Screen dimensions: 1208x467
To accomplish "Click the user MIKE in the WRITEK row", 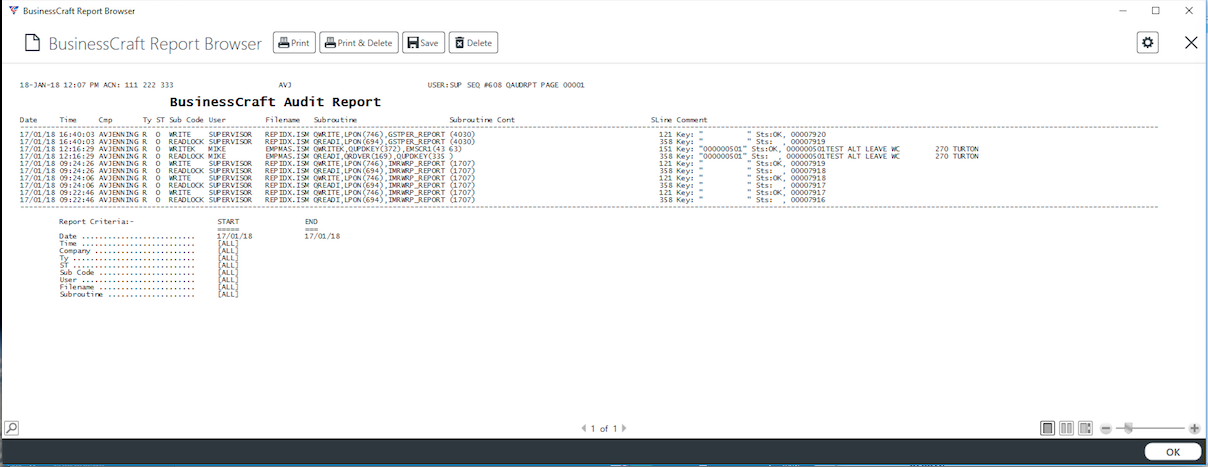I will 219,149.
